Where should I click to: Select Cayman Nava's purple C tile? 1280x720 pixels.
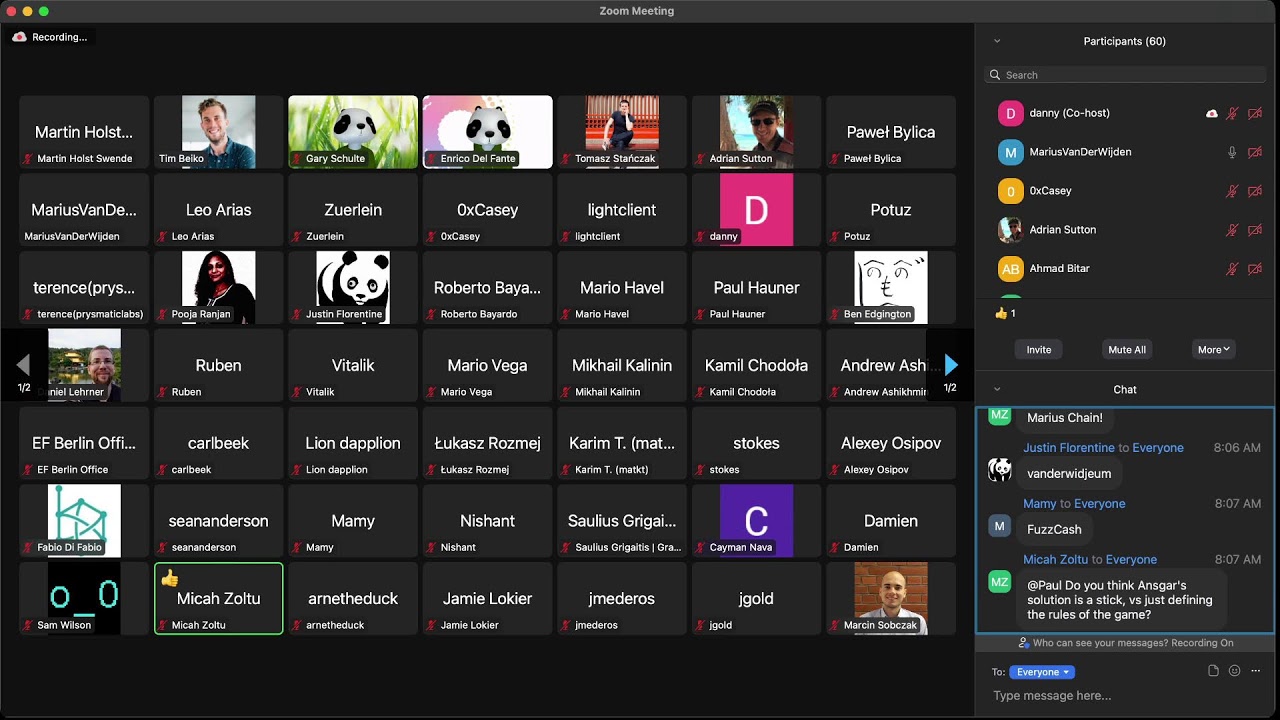coord(756,520)
